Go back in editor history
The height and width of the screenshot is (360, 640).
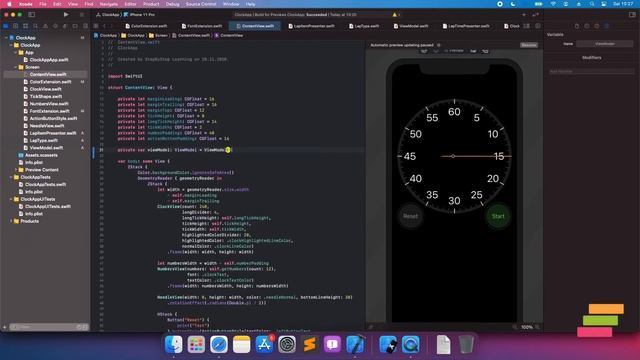pos(104,26)
